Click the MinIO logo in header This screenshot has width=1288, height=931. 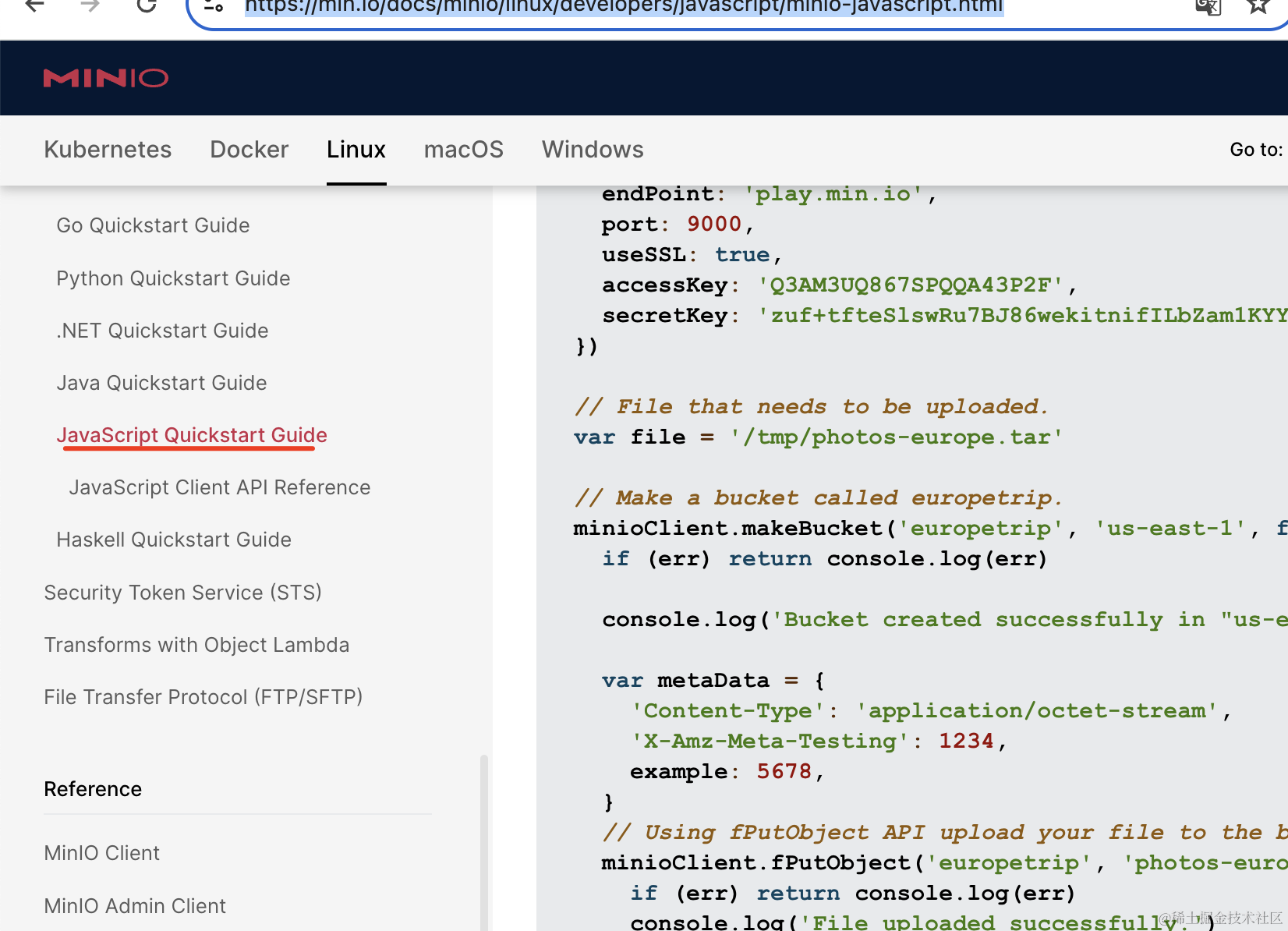point(106,78)
